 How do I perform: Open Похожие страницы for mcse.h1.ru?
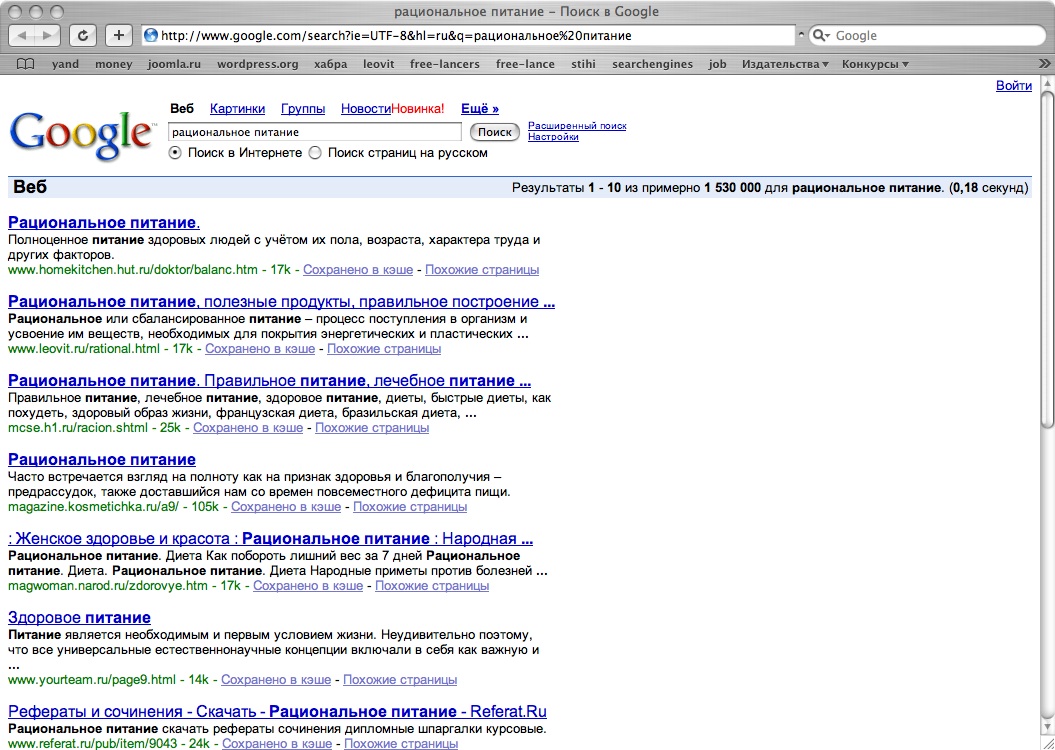pos(372,428)
